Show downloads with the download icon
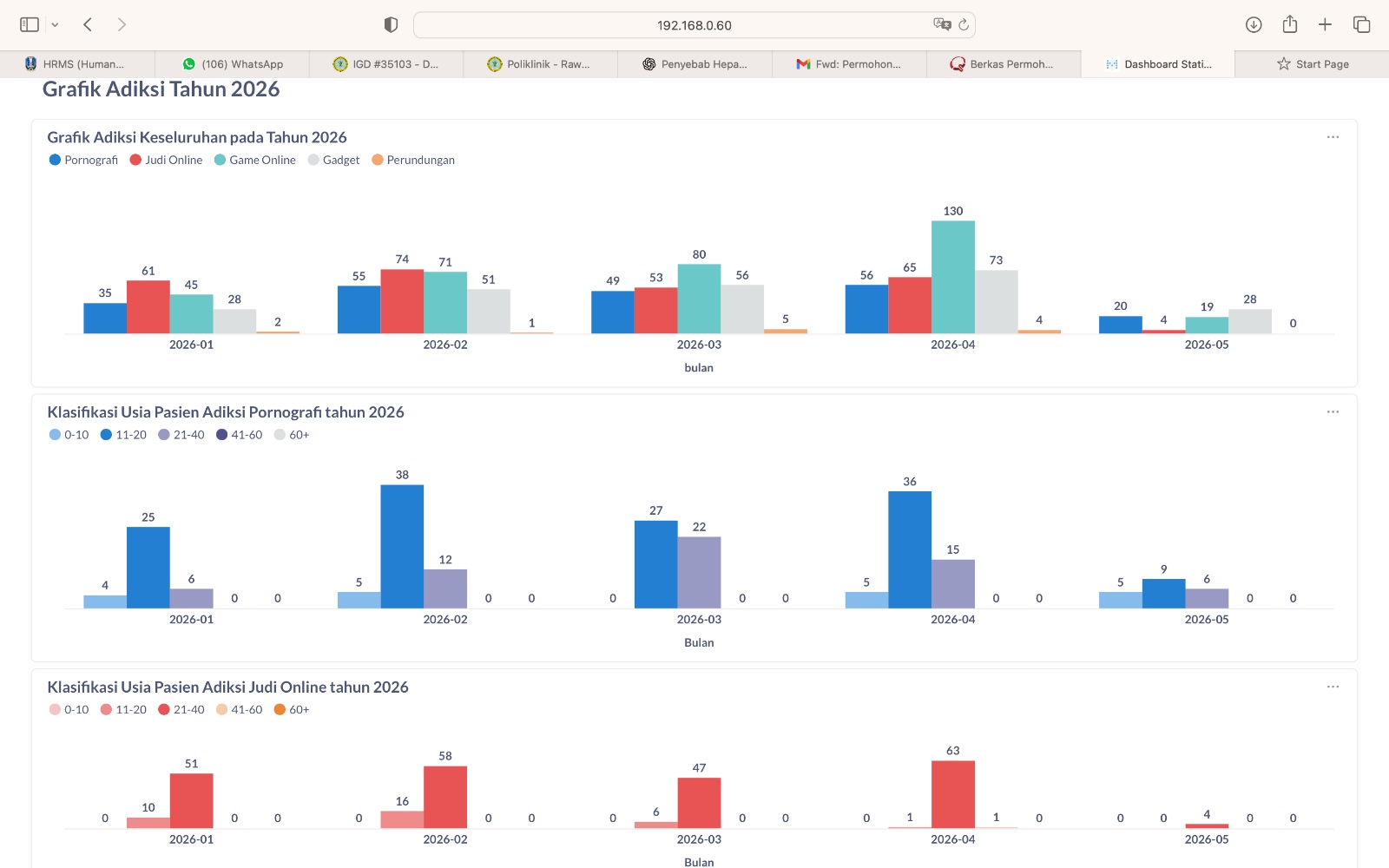The width and height of the screenshot is (1389, 868). pos(1254,24)
